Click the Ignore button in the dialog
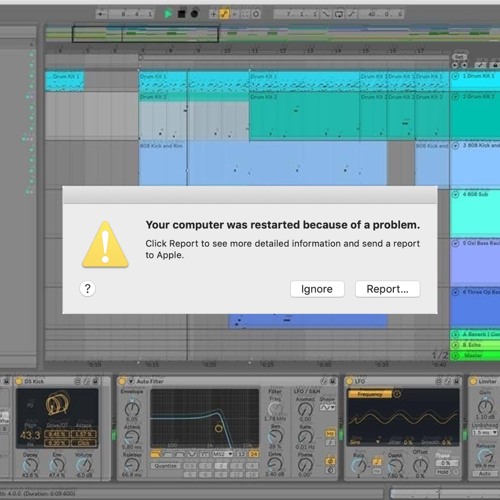This screenshot has height=500, width=500. coord(317,289)
